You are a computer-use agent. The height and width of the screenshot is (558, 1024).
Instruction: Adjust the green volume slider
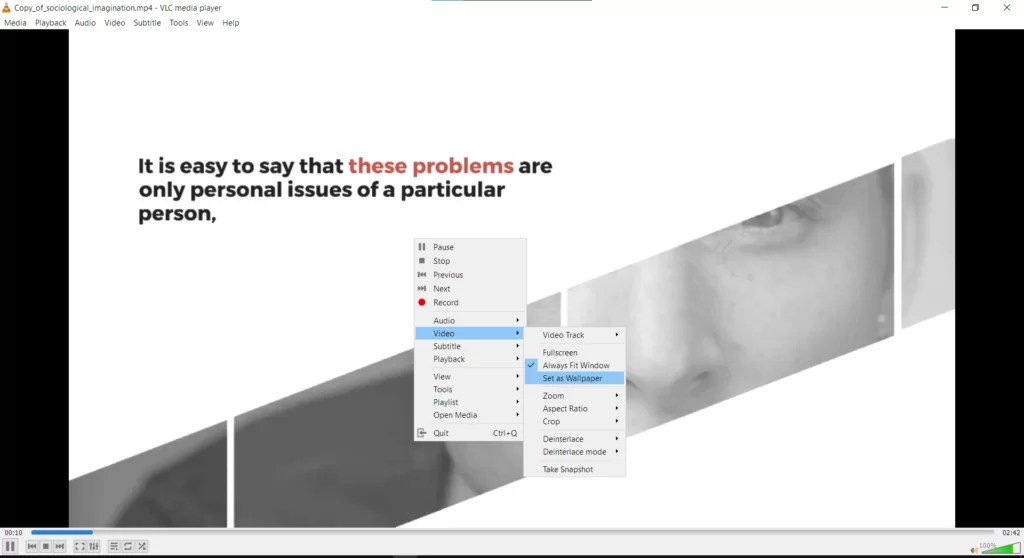point(1000,548)
